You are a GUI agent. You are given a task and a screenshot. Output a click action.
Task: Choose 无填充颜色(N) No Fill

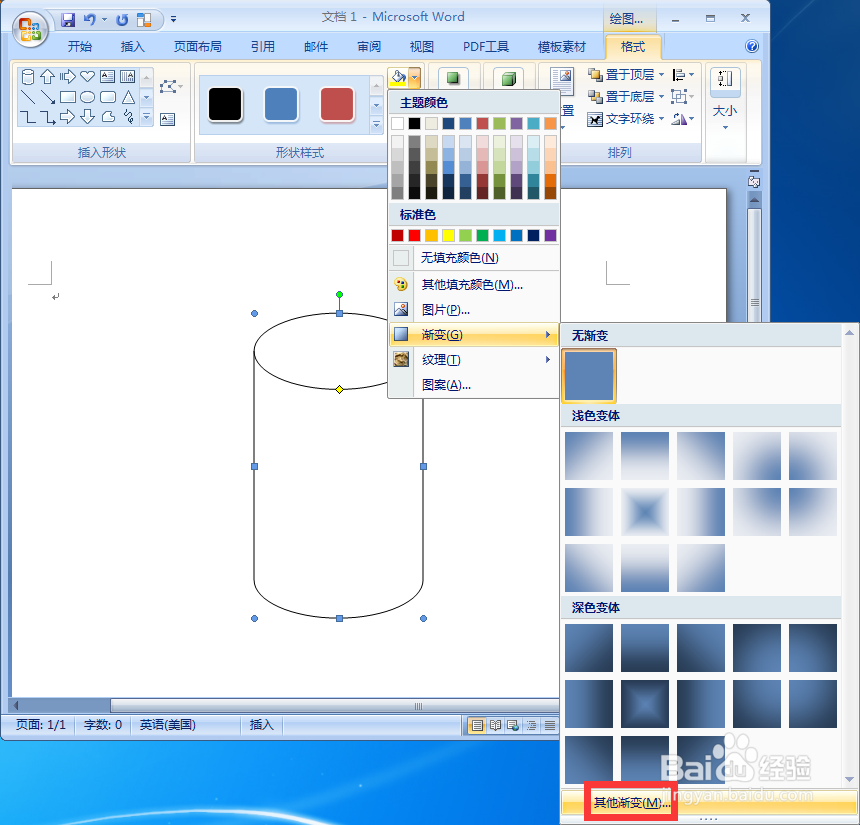[474, 258]
